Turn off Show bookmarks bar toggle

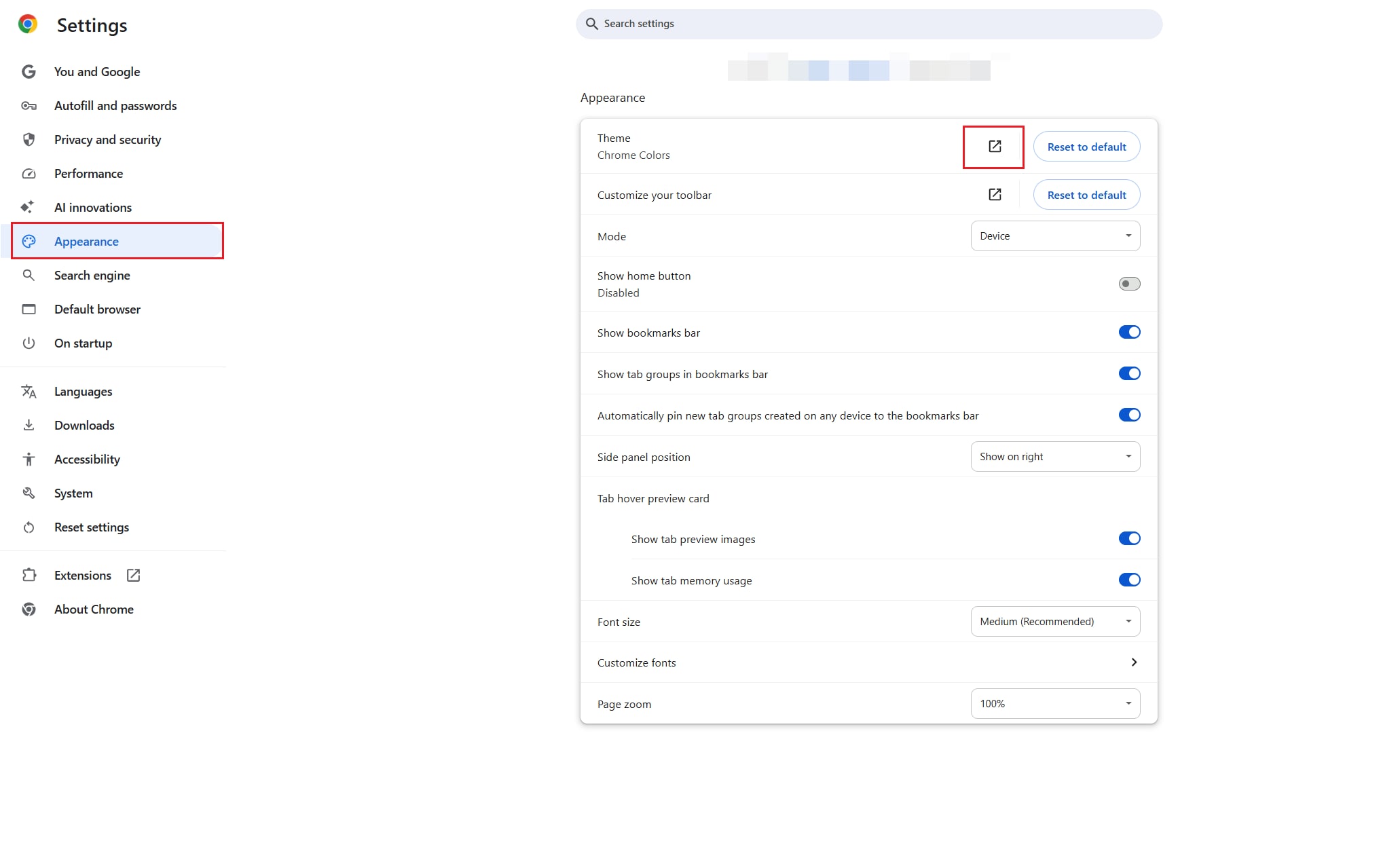tap(1129, 333)
